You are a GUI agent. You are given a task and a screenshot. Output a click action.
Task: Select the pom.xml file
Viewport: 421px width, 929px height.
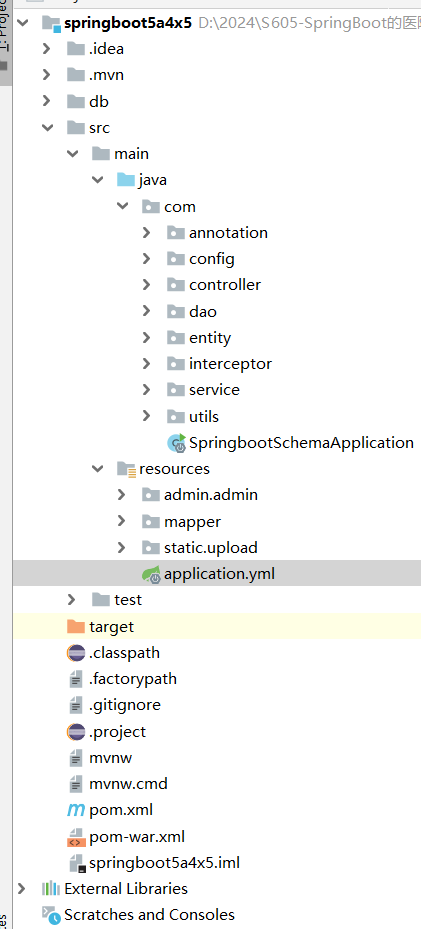coord(121,810)
